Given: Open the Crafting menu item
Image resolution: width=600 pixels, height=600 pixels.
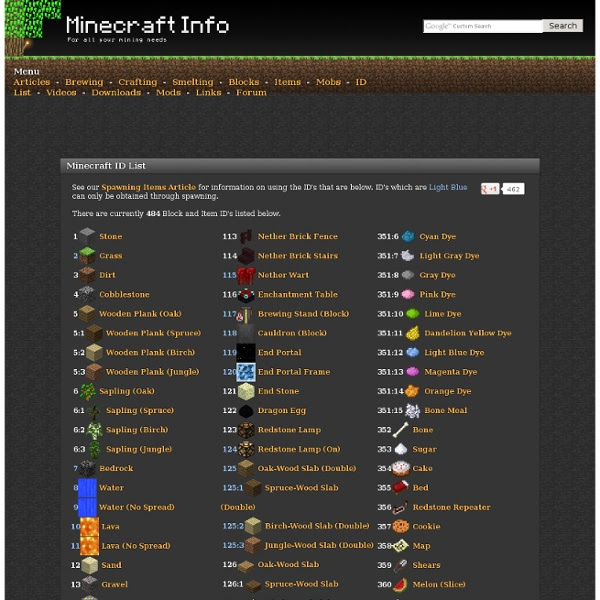Looking at the screenshot, I should point(138,82).
